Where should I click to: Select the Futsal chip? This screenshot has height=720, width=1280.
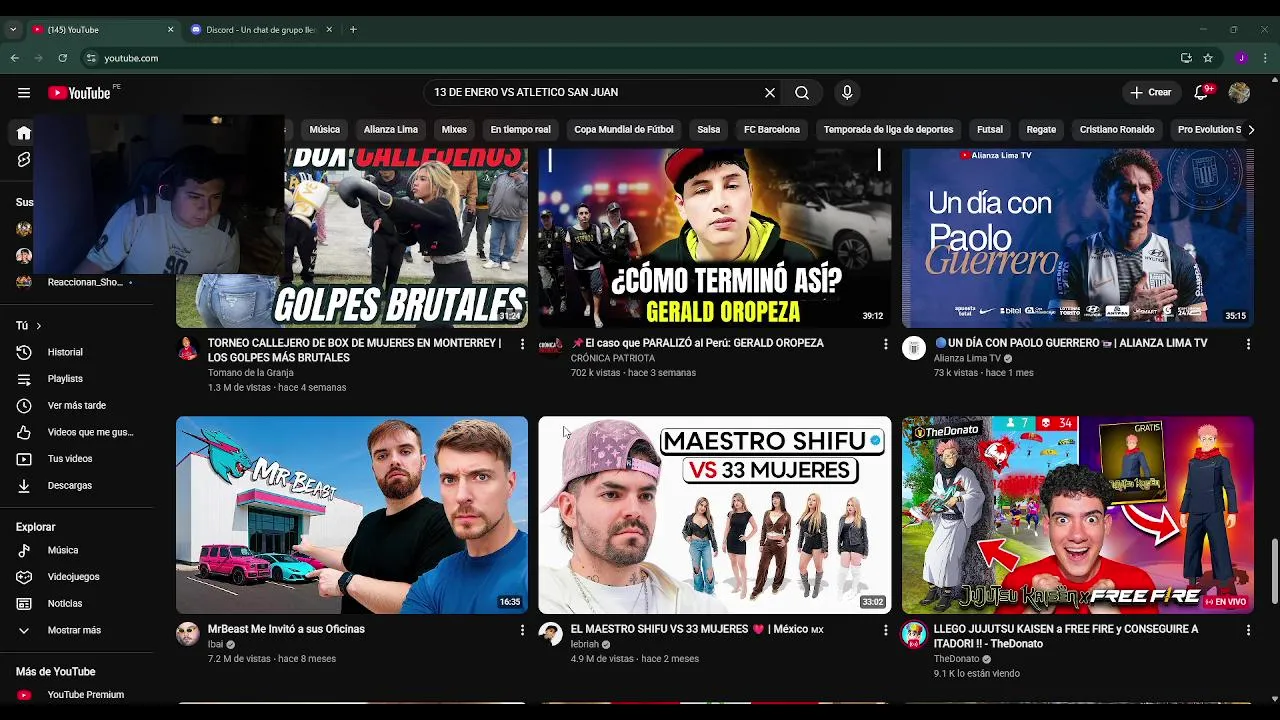point(990,130)
